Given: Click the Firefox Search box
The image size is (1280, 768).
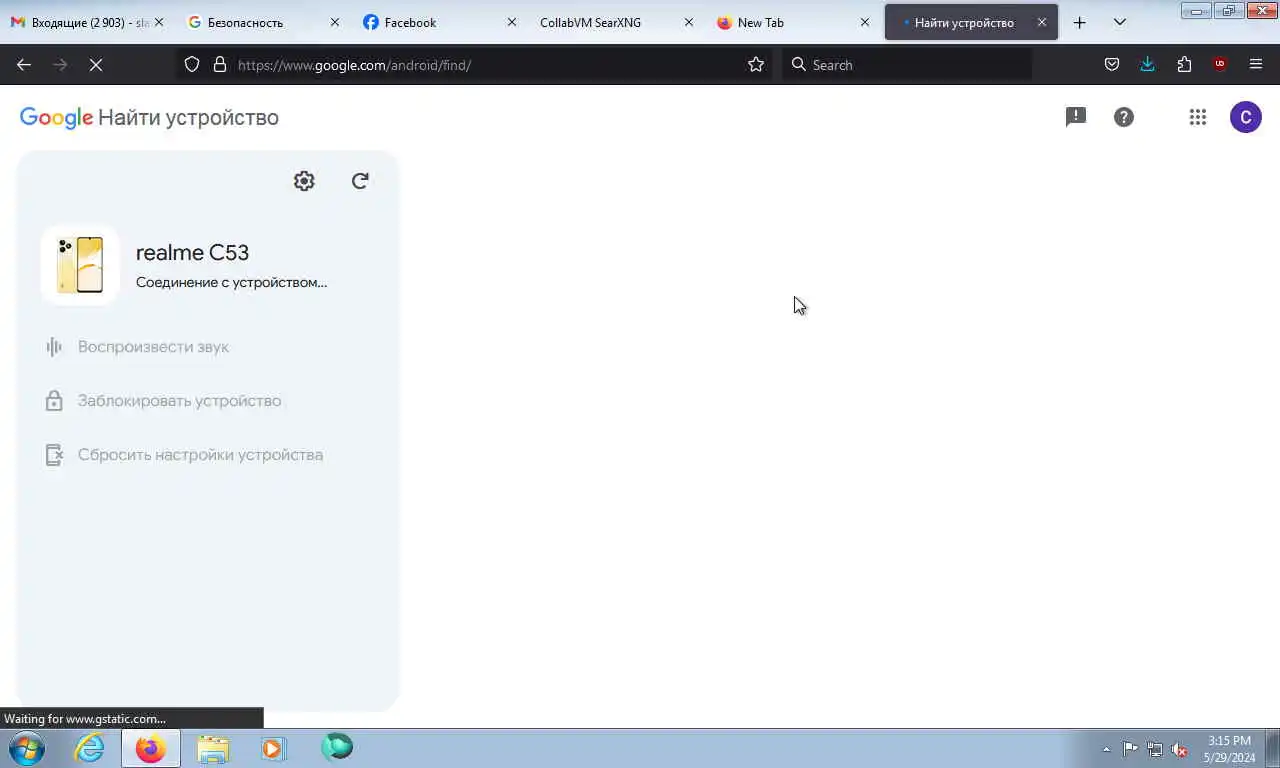Looking at the screenshot, I should tap(907, 65).
